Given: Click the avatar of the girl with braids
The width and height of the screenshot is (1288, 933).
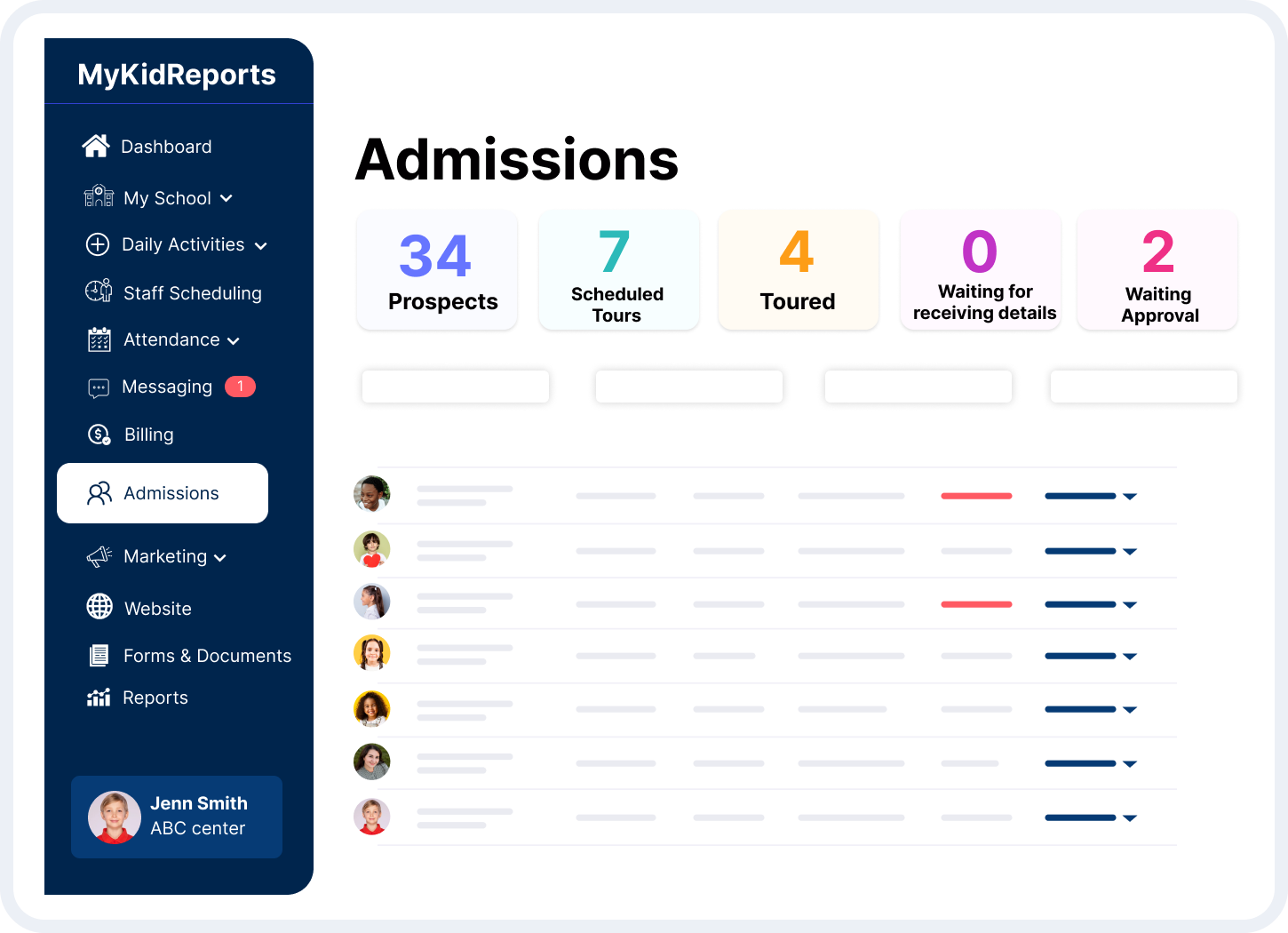Looking at the screenshot, I should click(x=372, y=653).
